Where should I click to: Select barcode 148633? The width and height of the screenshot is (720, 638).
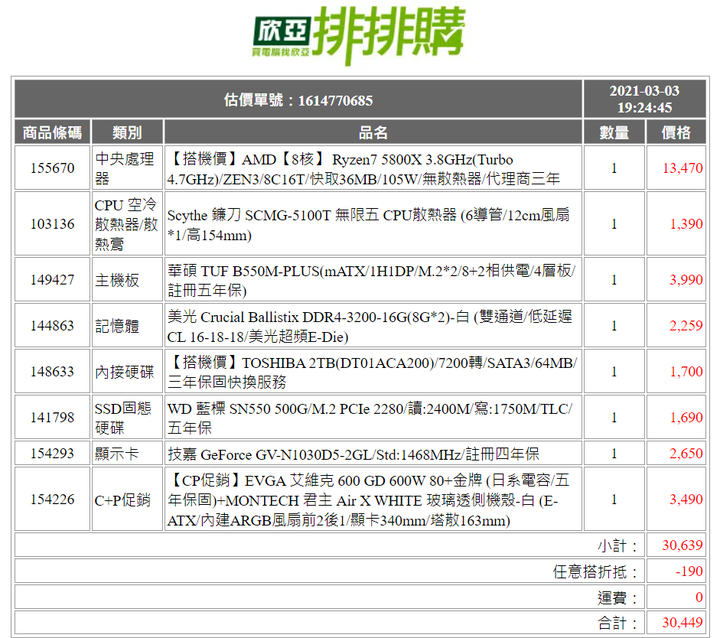[x=52, y=372]
